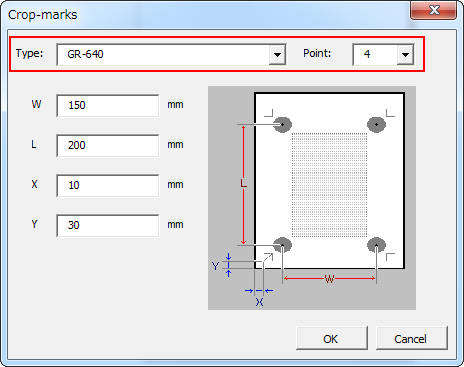
Task: Confirm the crop-marks settings with OK
Action: click(x=332, y=338)
